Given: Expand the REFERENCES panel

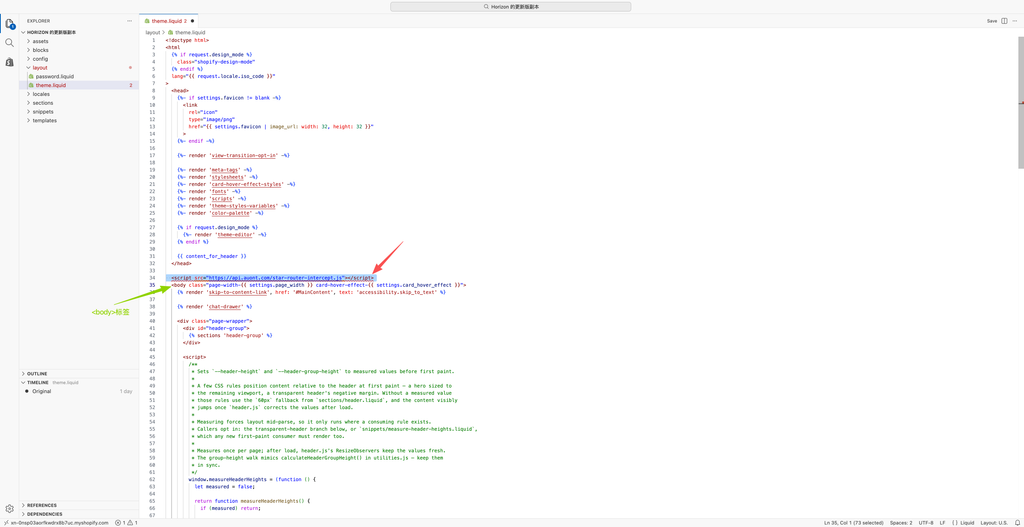Looking at the screenshot, I should pos(41,505).
